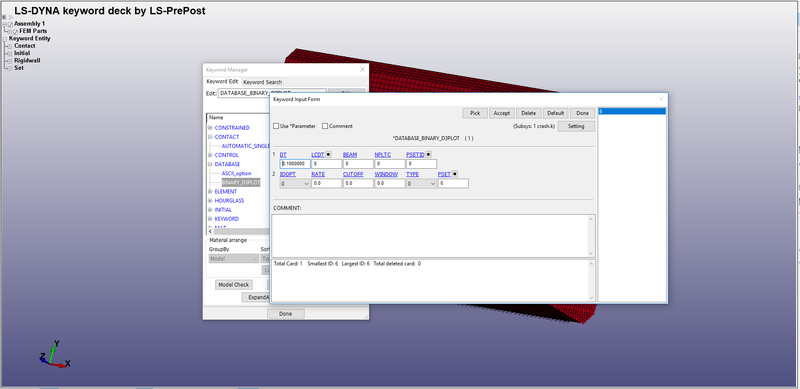
Task: Collapse DATABASE in Keyword Manager list
Action: [210, 164]
